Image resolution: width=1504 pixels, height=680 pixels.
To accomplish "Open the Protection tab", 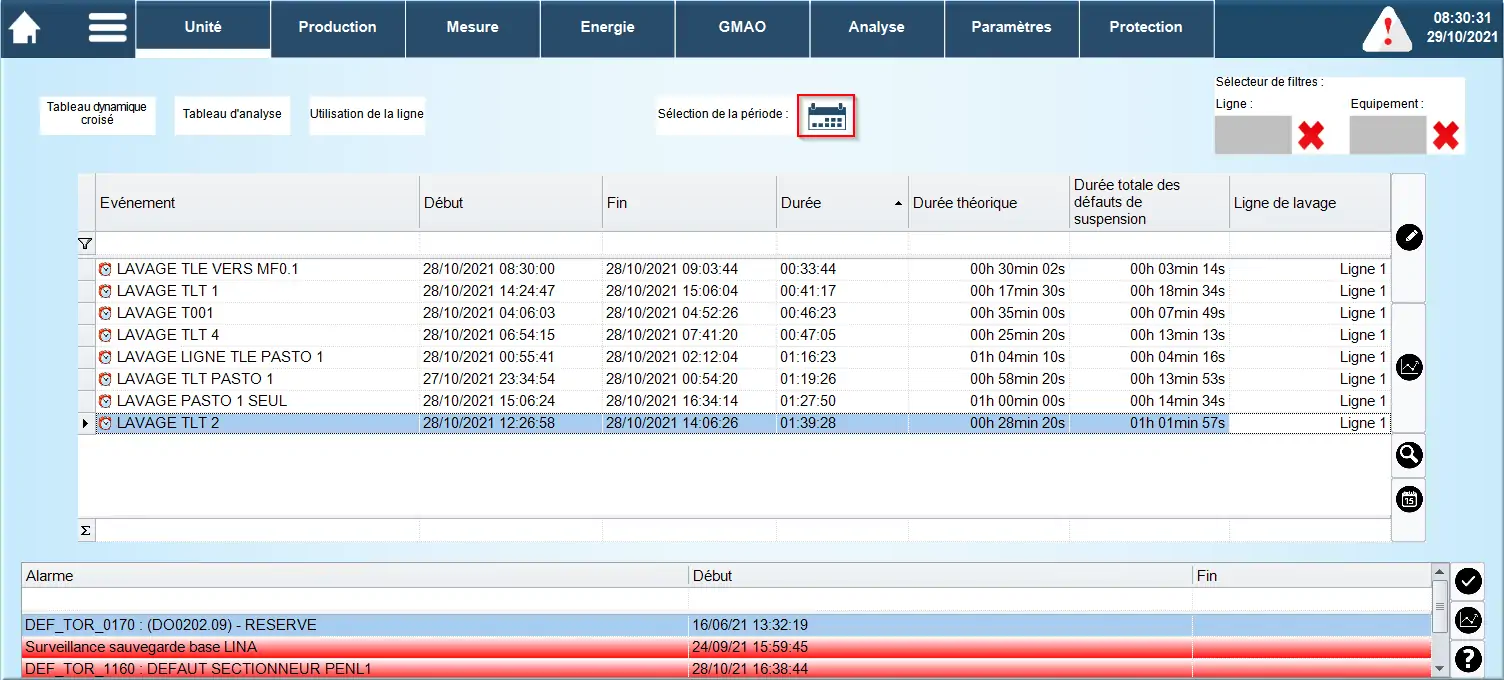I will [x=1146, y=27].
